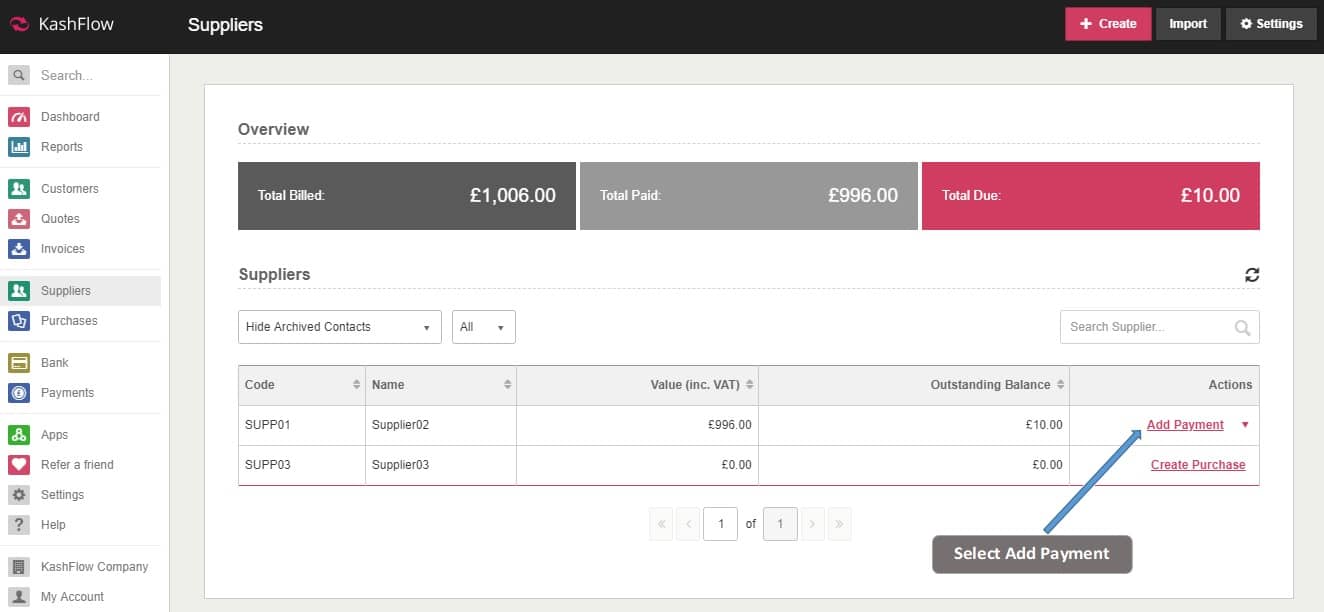Open Customers in the sidebar
Viewport: 1324px width, 612px height.
69,189
